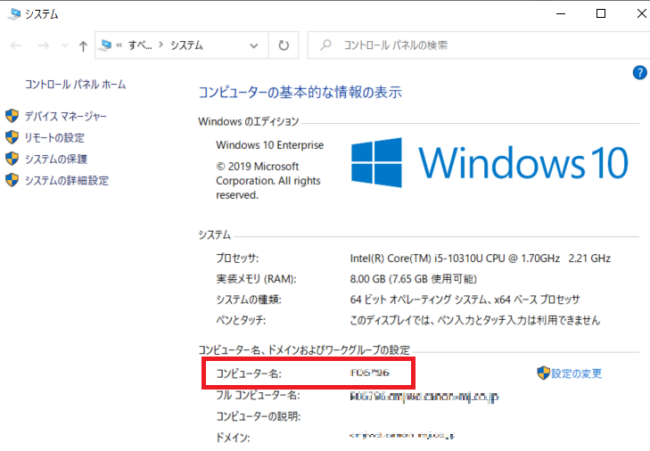
Task: Click the 8.00 GB RAM value
Action: tap(413, 279)
